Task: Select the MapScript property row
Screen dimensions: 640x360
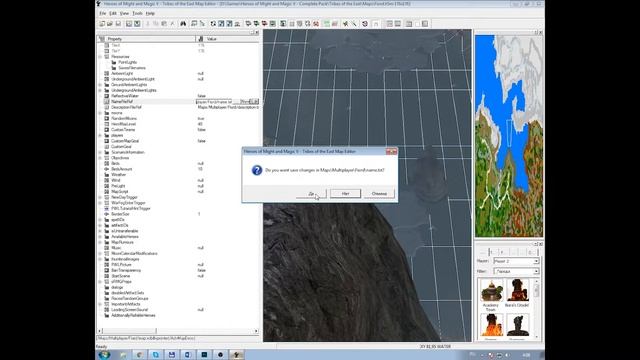Action: (x=178, y=191)
